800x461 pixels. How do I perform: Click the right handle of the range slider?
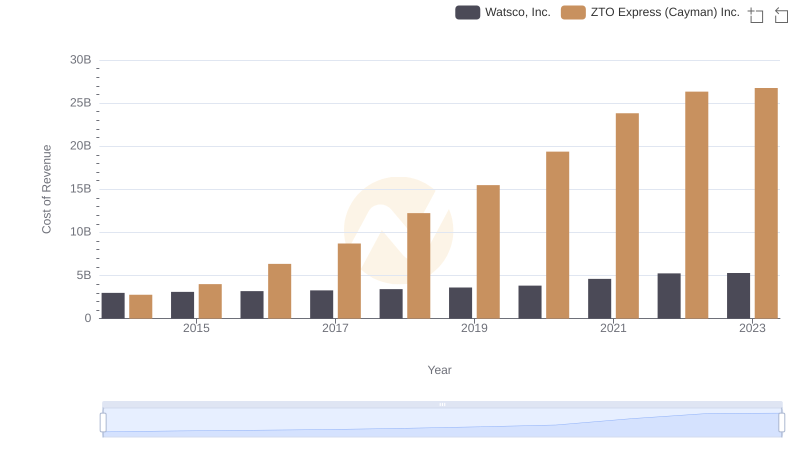[x=781, y=423]
